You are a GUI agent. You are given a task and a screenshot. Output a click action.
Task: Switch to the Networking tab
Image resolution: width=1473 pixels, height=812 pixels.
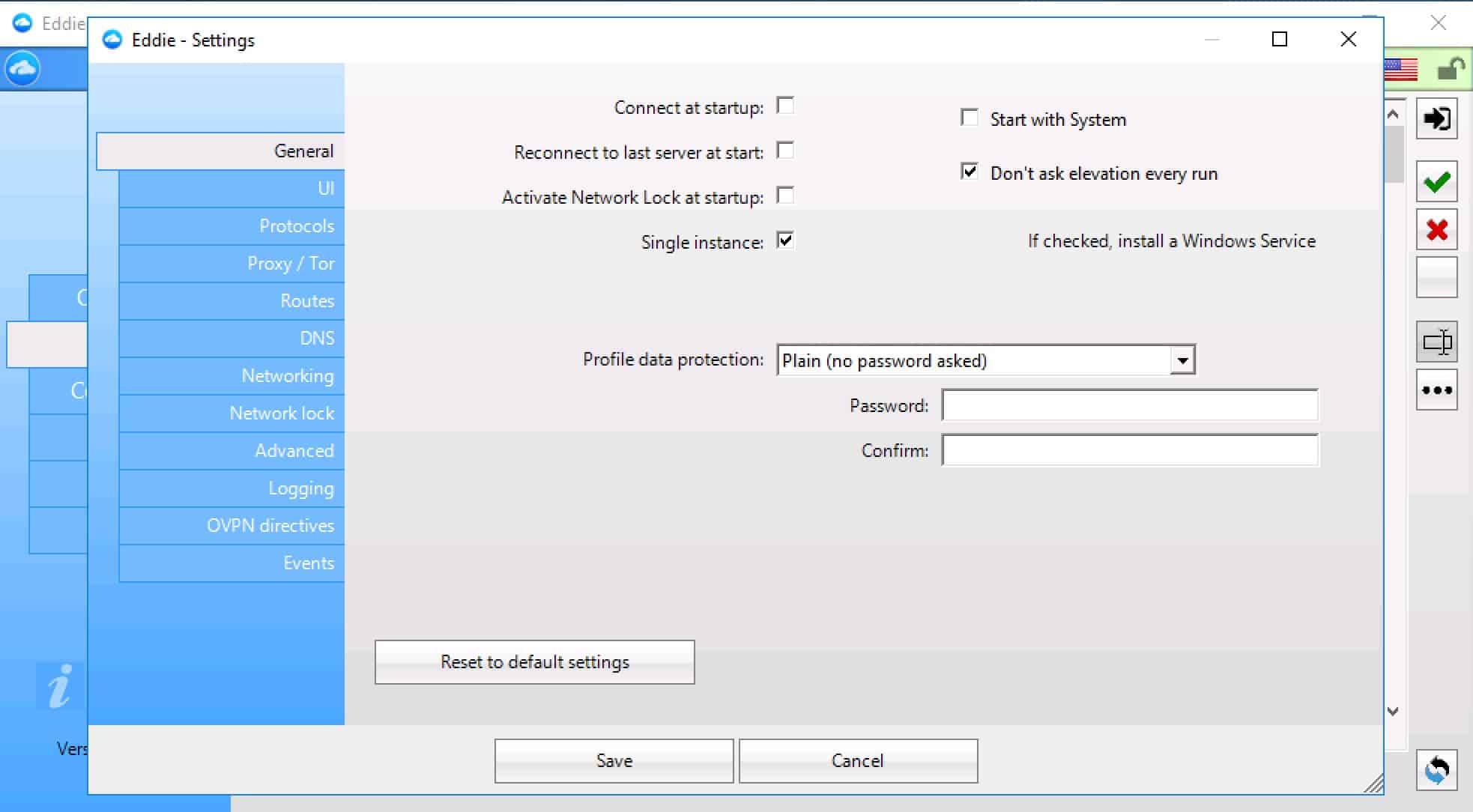pyautogui.click(x=232, y=376)
